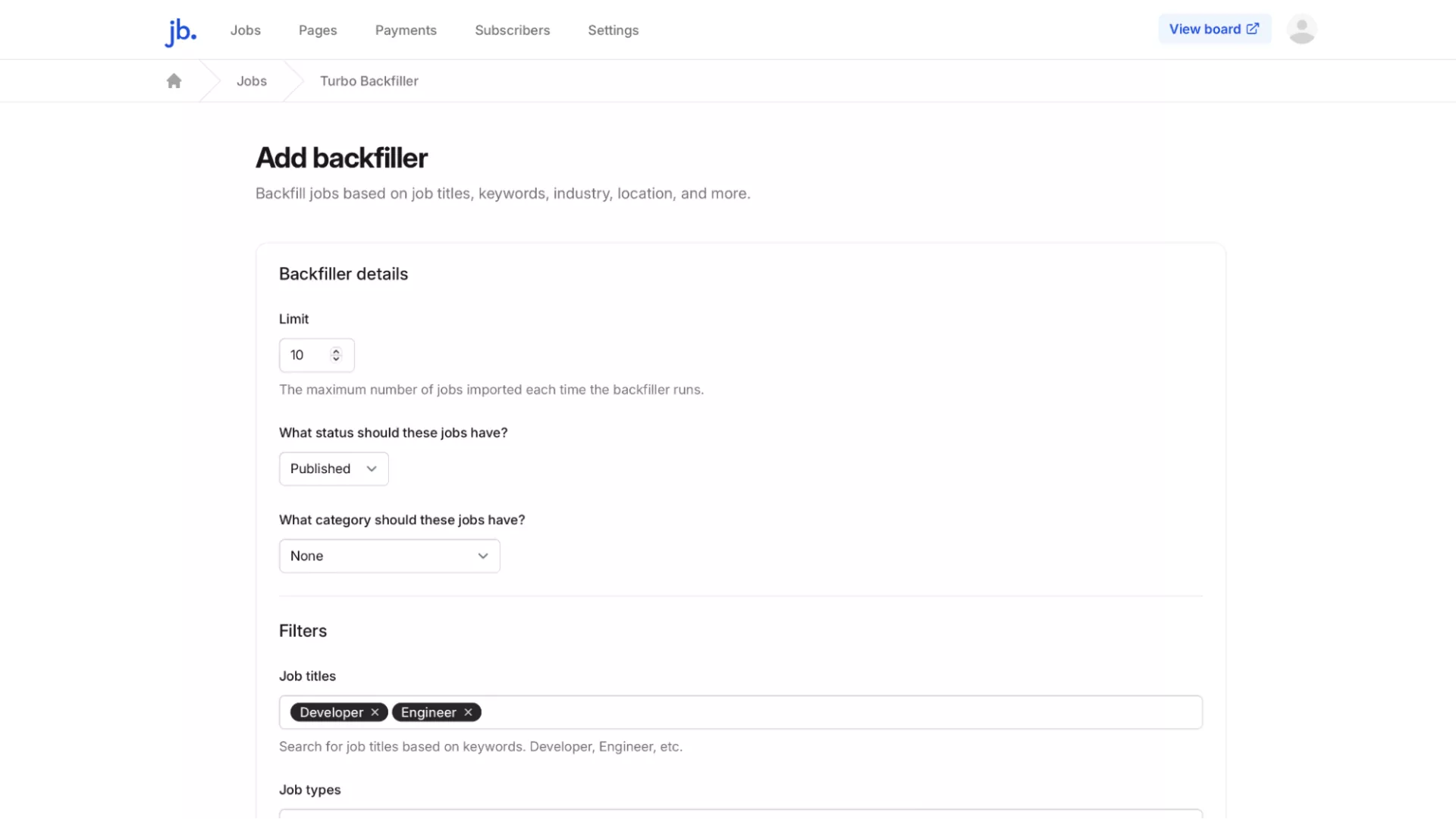Open Subscribers from the navigation bar

[512, 30]
